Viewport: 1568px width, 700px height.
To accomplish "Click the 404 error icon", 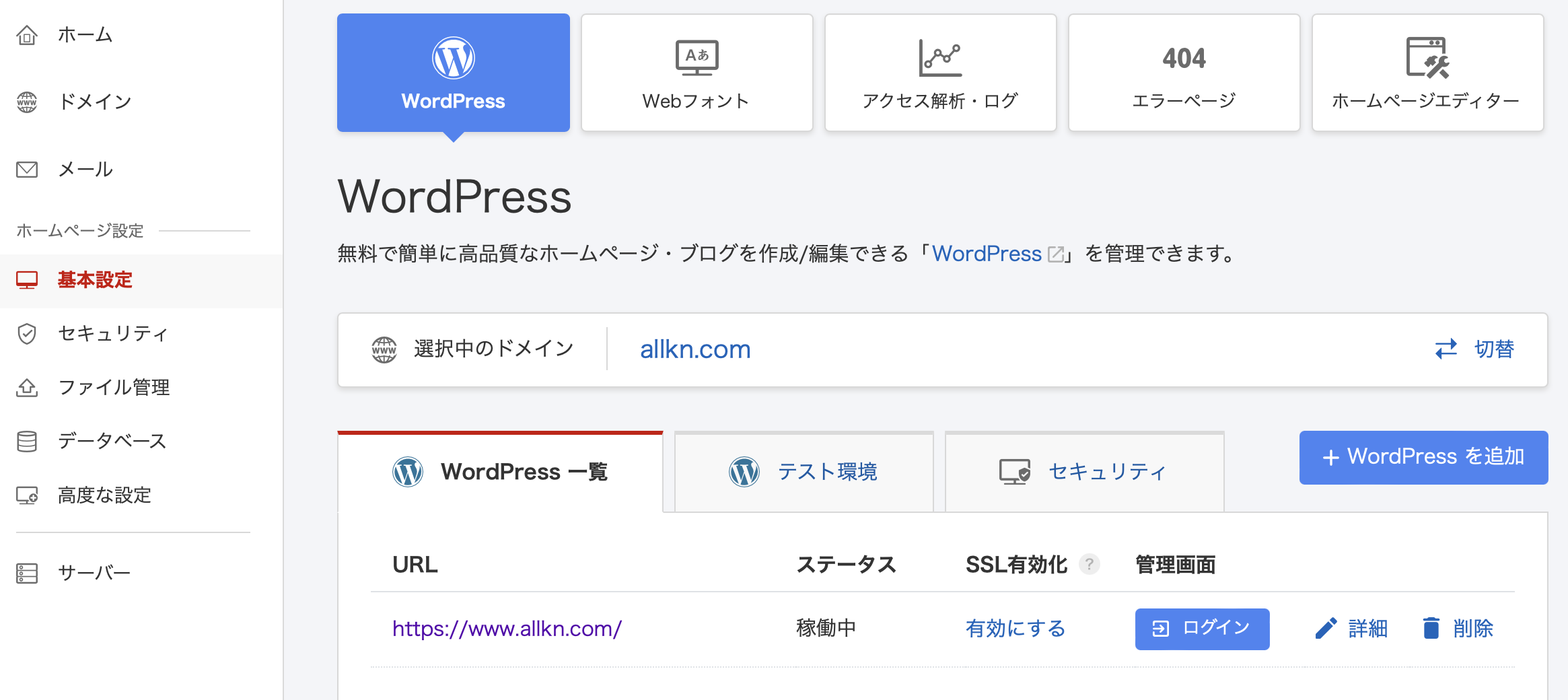I will tap(1184, 58).
